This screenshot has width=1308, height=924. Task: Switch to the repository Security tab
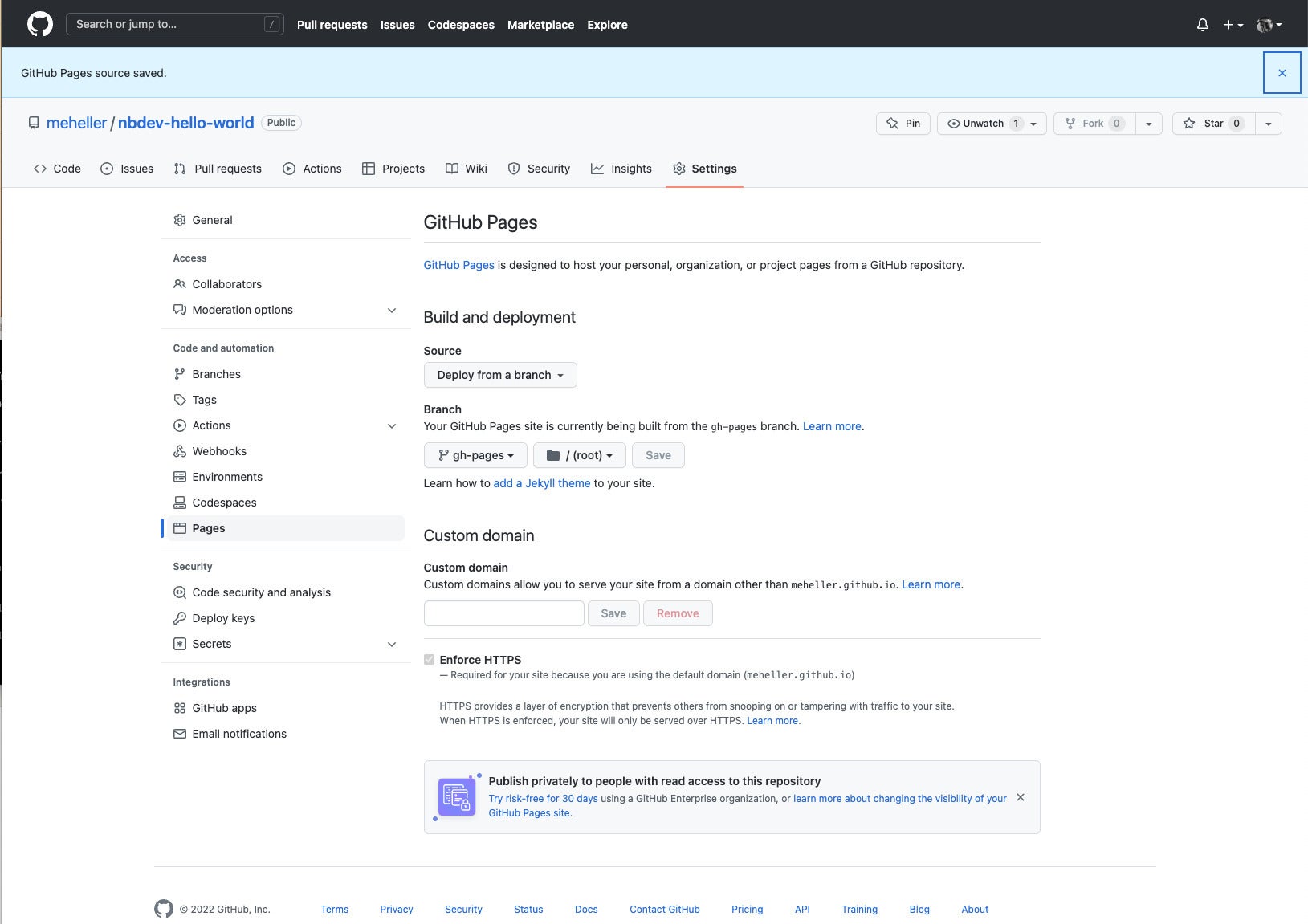(539, 169)
